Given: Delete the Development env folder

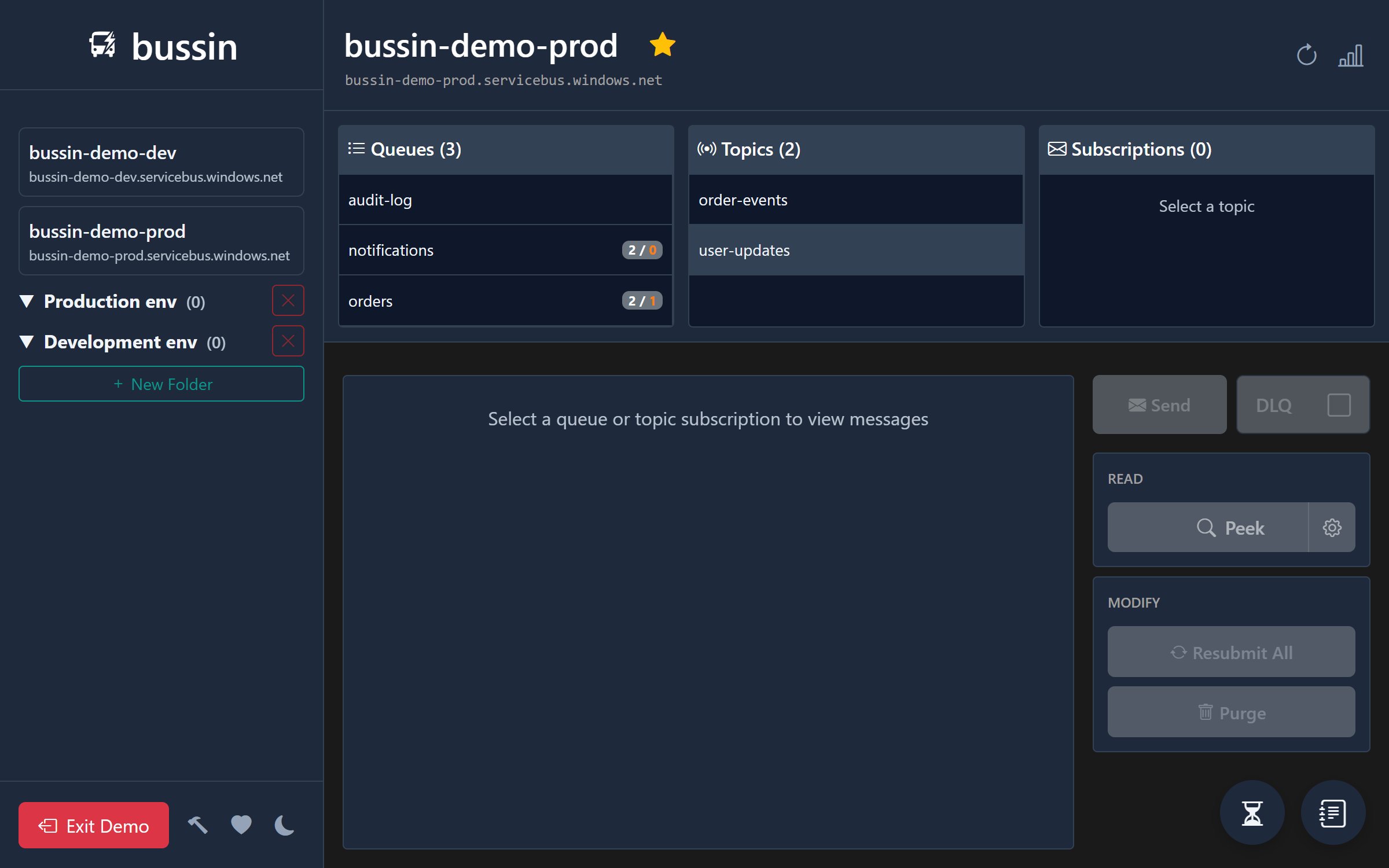Looking at the screenshot, I should pyautogui.click(x=288, y=341).
